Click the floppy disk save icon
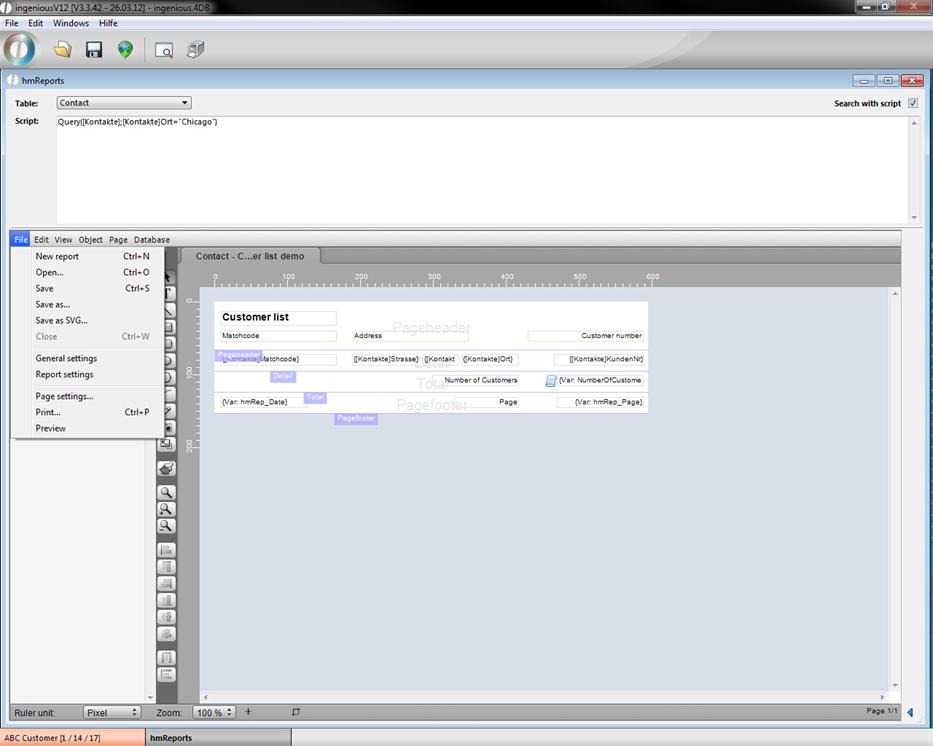 pos(94,49)
